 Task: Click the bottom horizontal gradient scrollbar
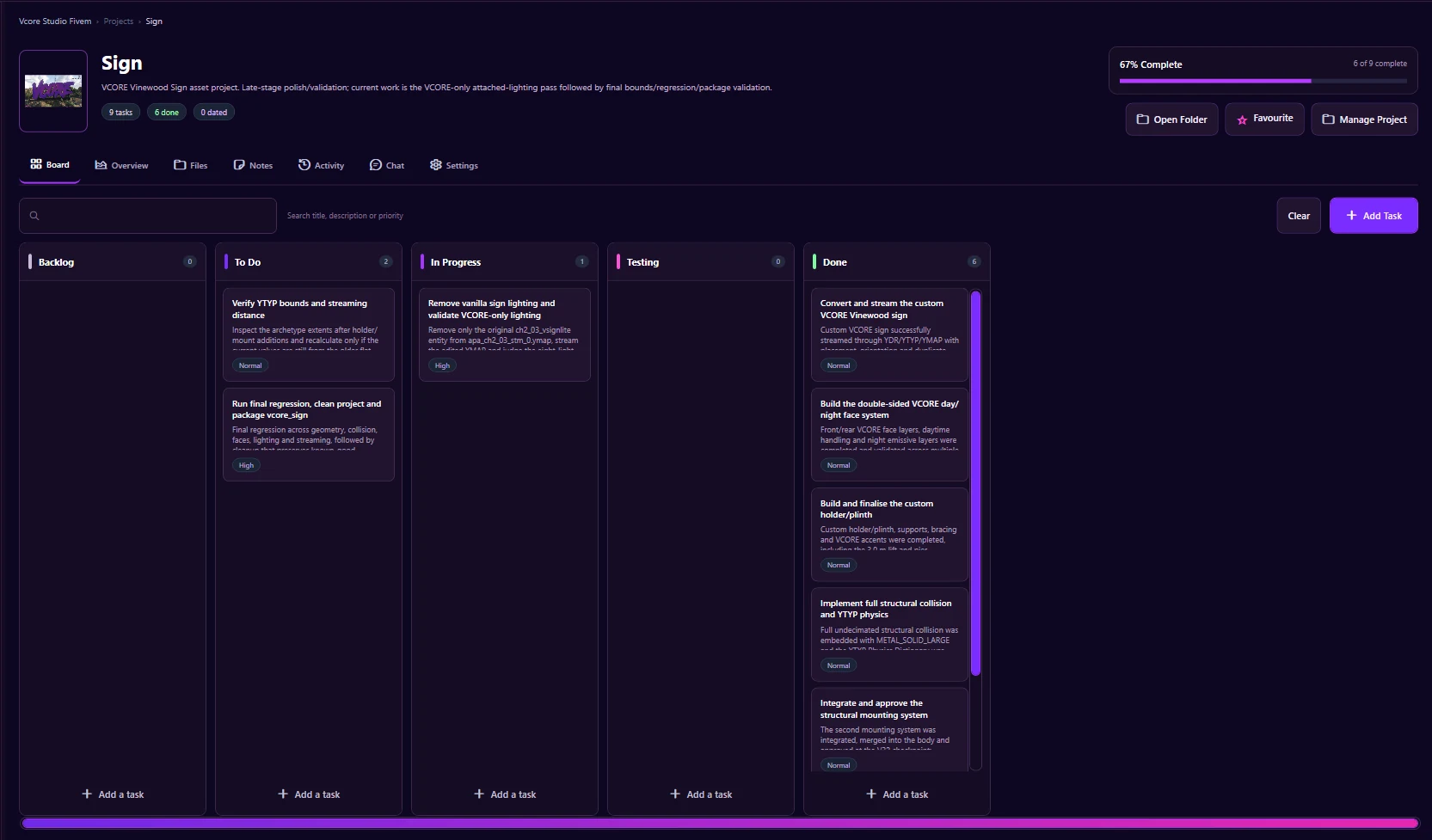pyautogui.click(x=719, y=823)
